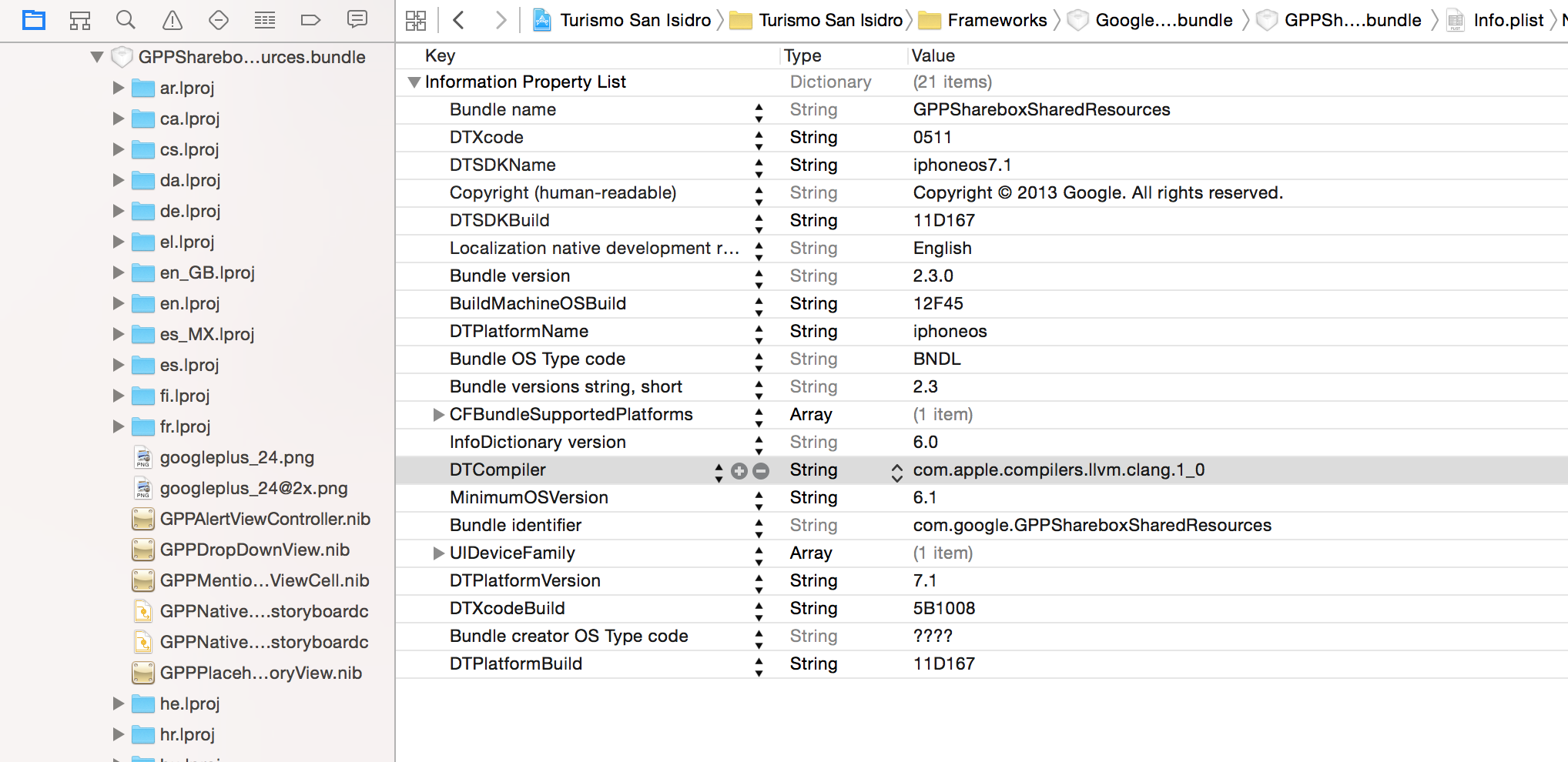Open the Symbol navigator icon

click(80, 20)
